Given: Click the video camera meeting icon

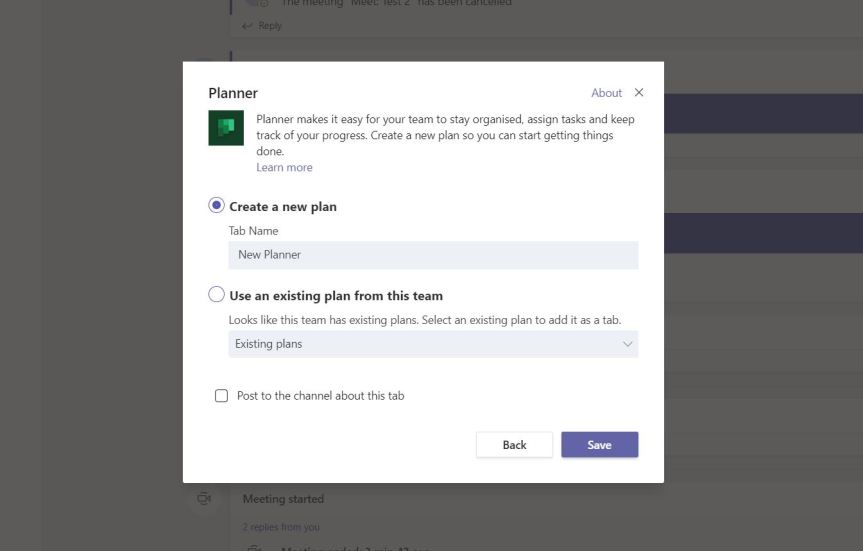Looking at the screenshot, I should pos(204,498).
